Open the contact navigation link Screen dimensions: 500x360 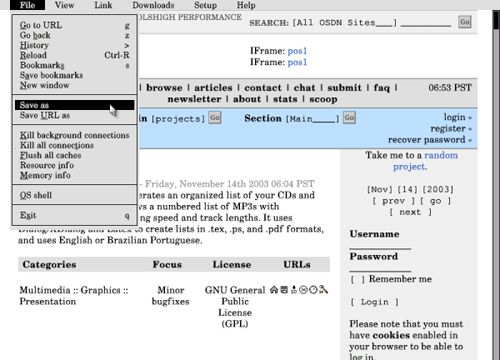pyautogui.click(x=263, y=88)
